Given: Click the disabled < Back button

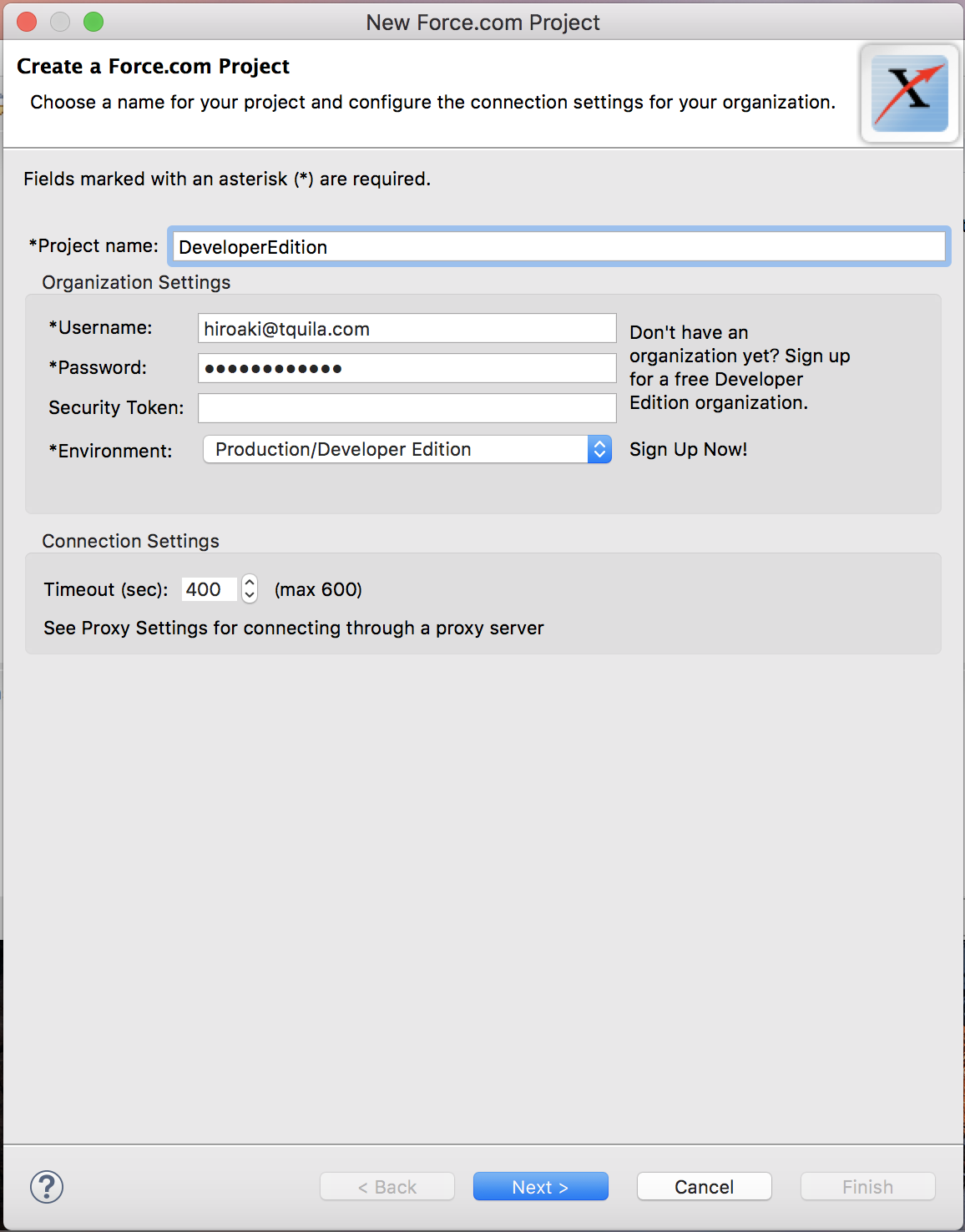Looking at the screenshot, I should tap(387, 1186).
